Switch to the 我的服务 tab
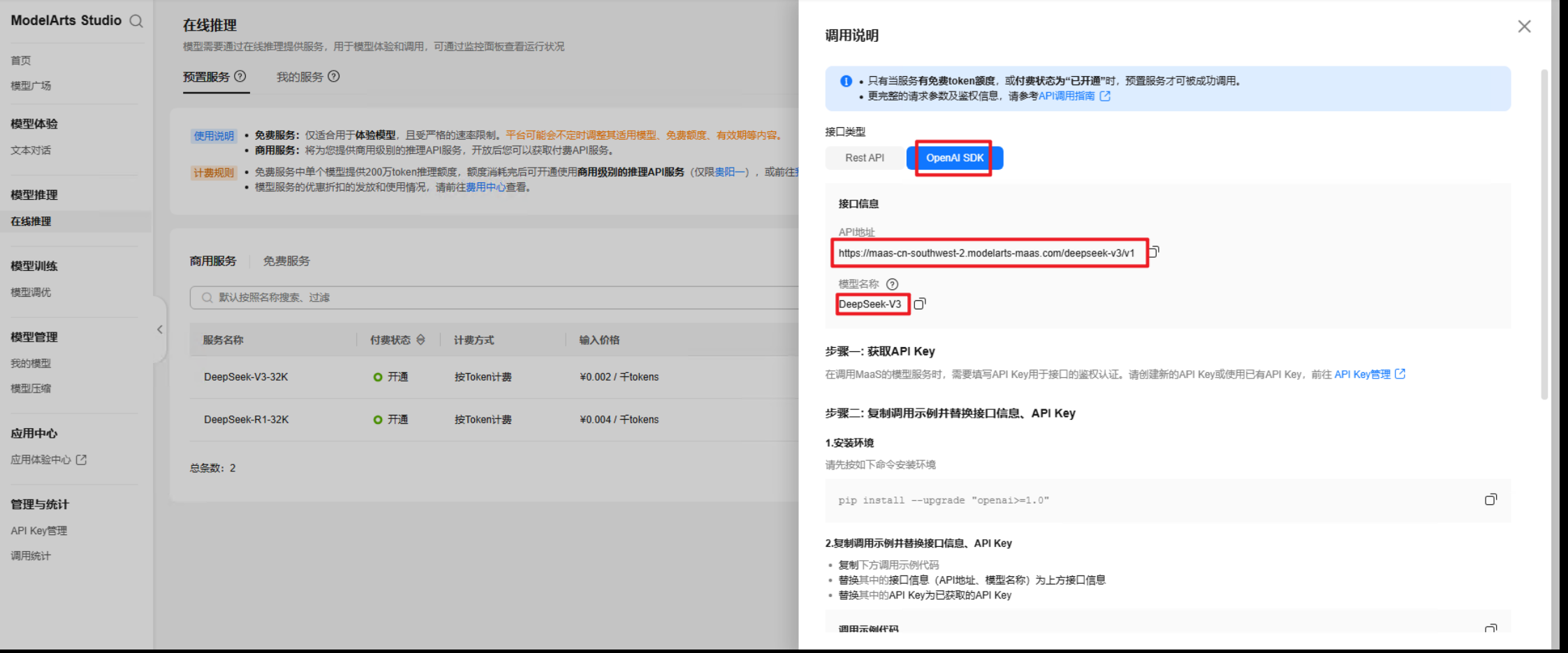1568x653 pixels. click(300, 77)
